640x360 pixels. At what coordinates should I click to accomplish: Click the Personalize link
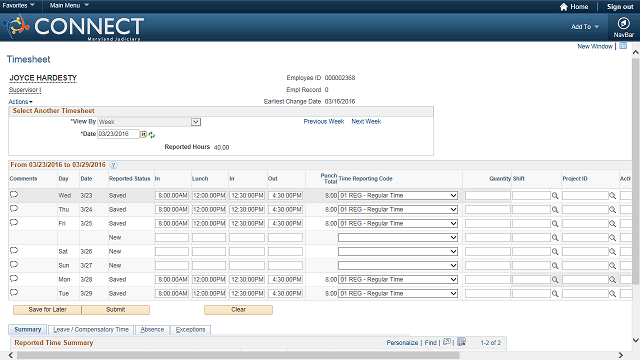tap(402, 342)
